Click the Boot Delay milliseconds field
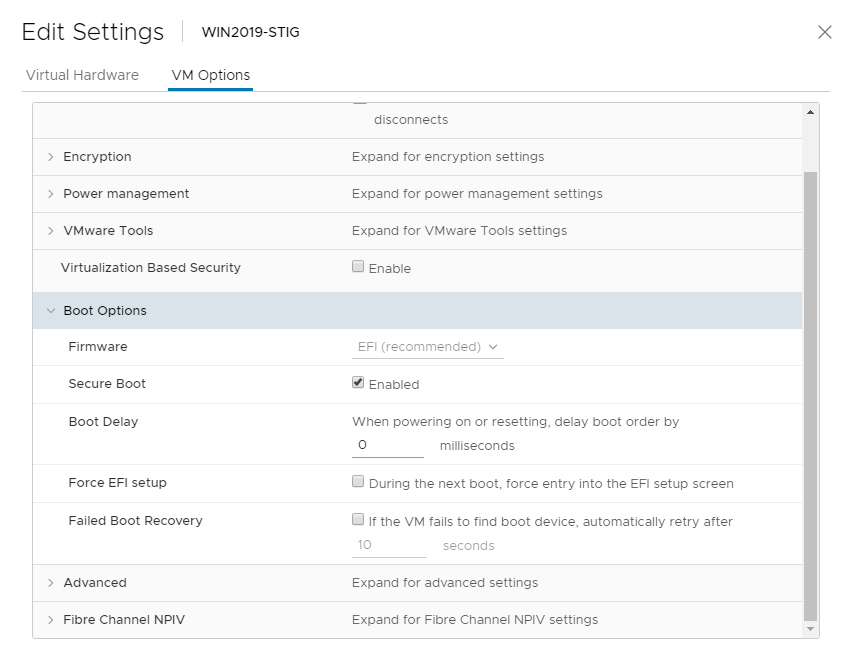851x655 pixels. (388, 445)
